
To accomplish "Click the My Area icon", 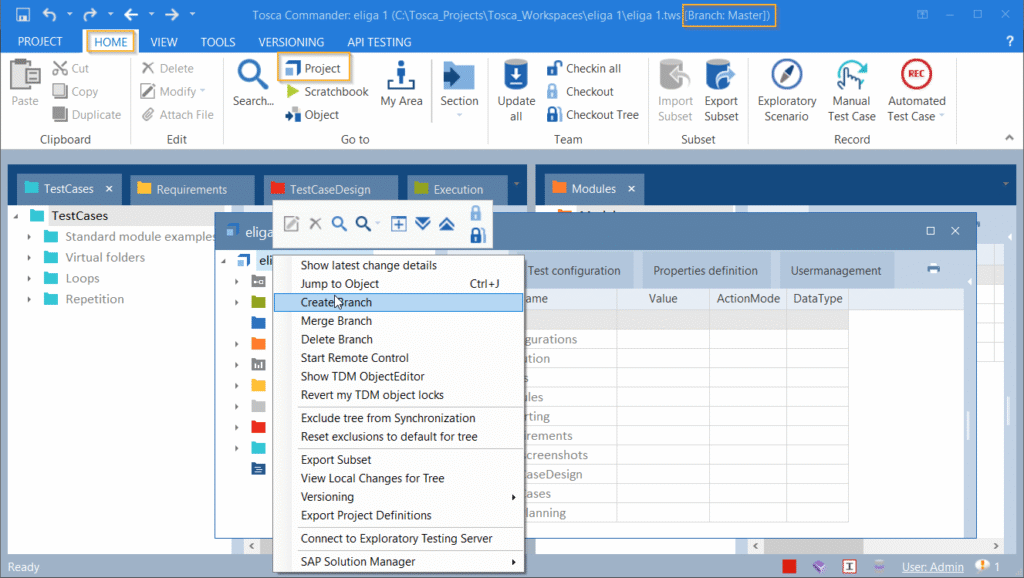I will (401, 88).
